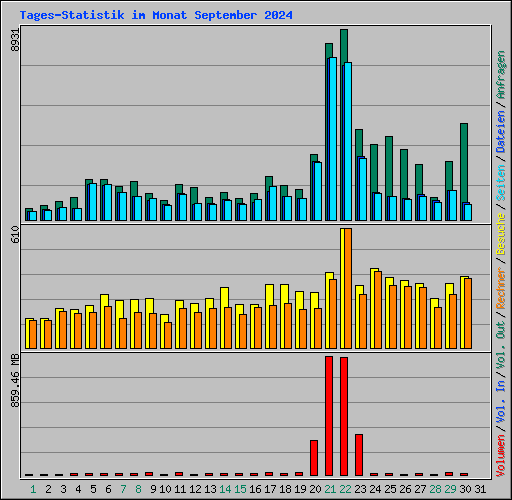The height and width of the screenshot is (500, 512).
Task: Select day 4 label on x-axis
Action: 78,489
